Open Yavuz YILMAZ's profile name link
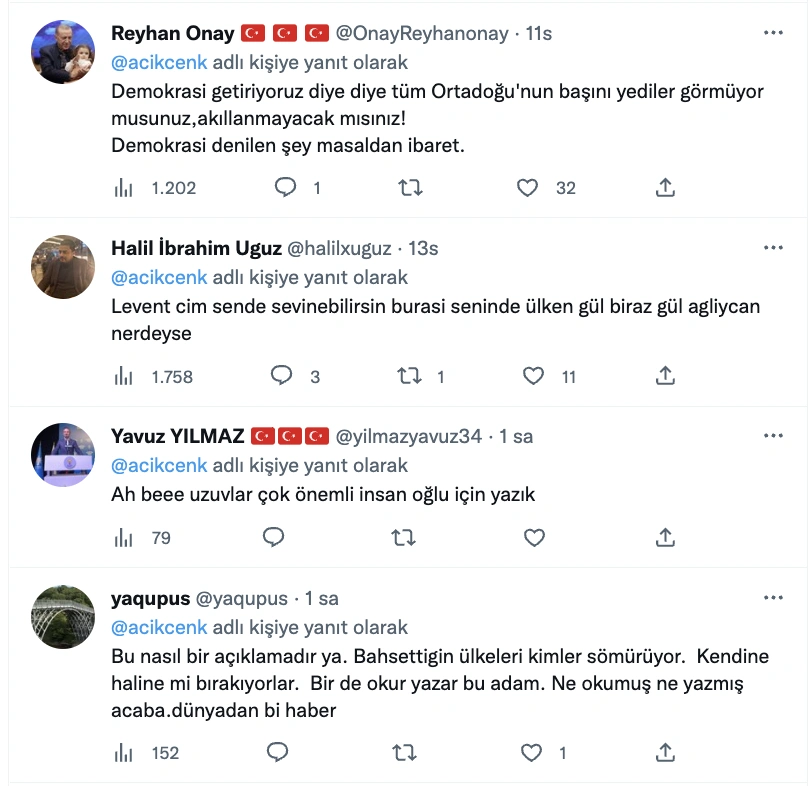 [178, 436]
